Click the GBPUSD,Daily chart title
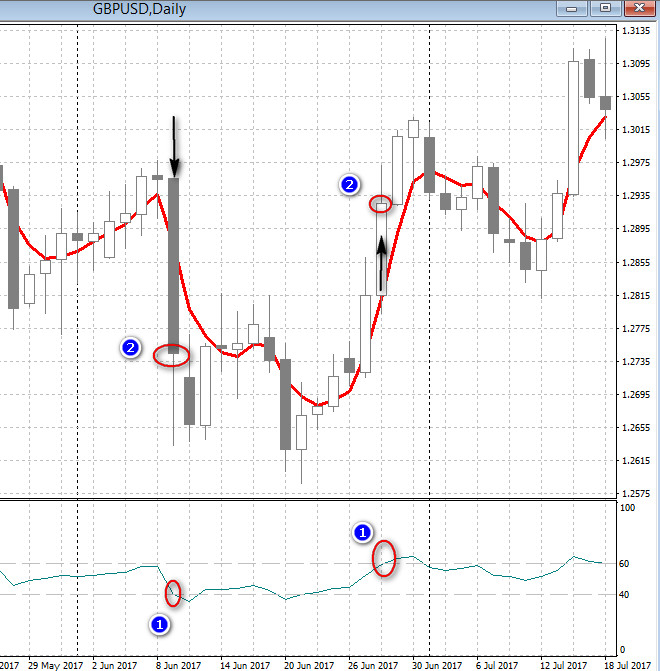Viewport: 660px width, 671px height. click(140, 9)
